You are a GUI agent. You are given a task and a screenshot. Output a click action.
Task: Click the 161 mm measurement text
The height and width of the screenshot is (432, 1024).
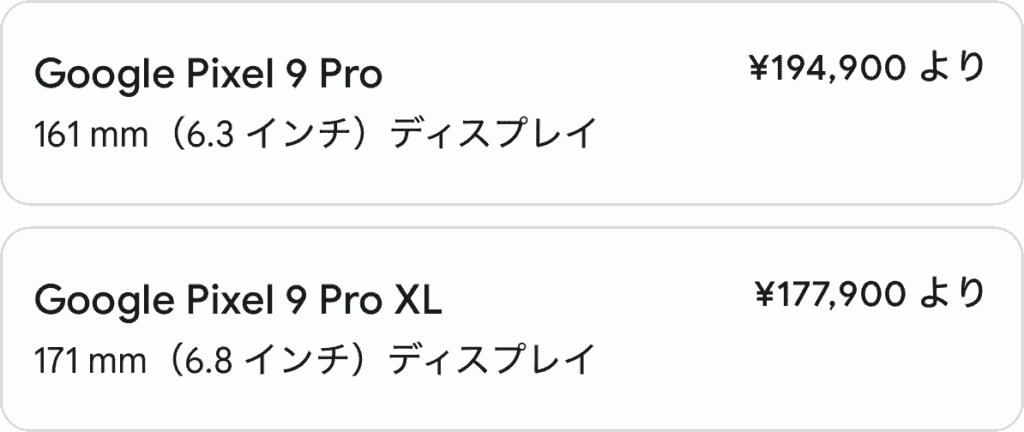(91, 134)
